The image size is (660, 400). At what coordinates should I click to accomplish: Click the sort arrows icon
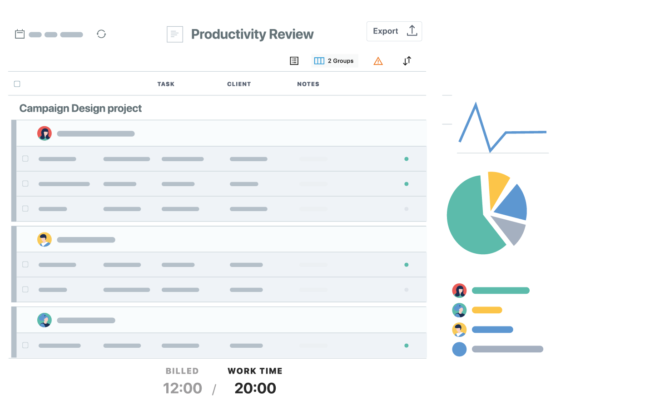tap(407, 61)
